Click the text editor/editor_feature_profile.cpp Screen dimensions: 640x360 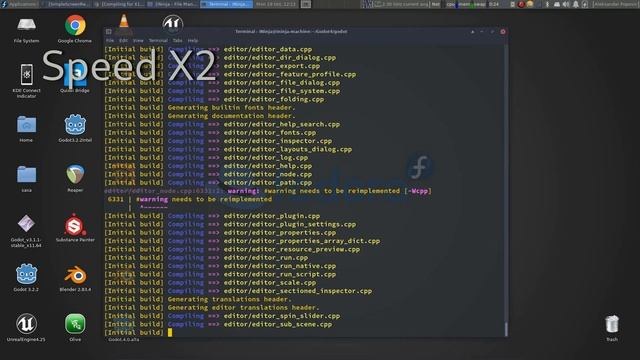tap(289, 74)
